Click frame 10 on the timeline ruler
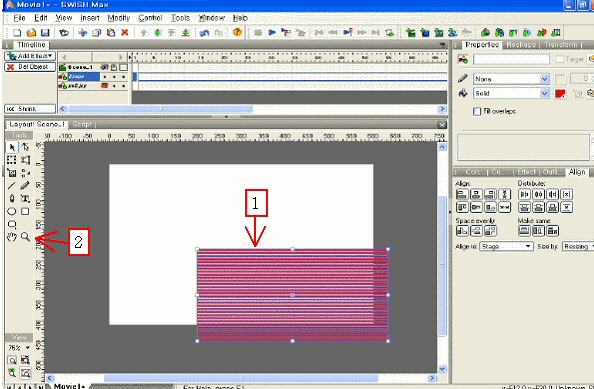 tap(177, 57)
